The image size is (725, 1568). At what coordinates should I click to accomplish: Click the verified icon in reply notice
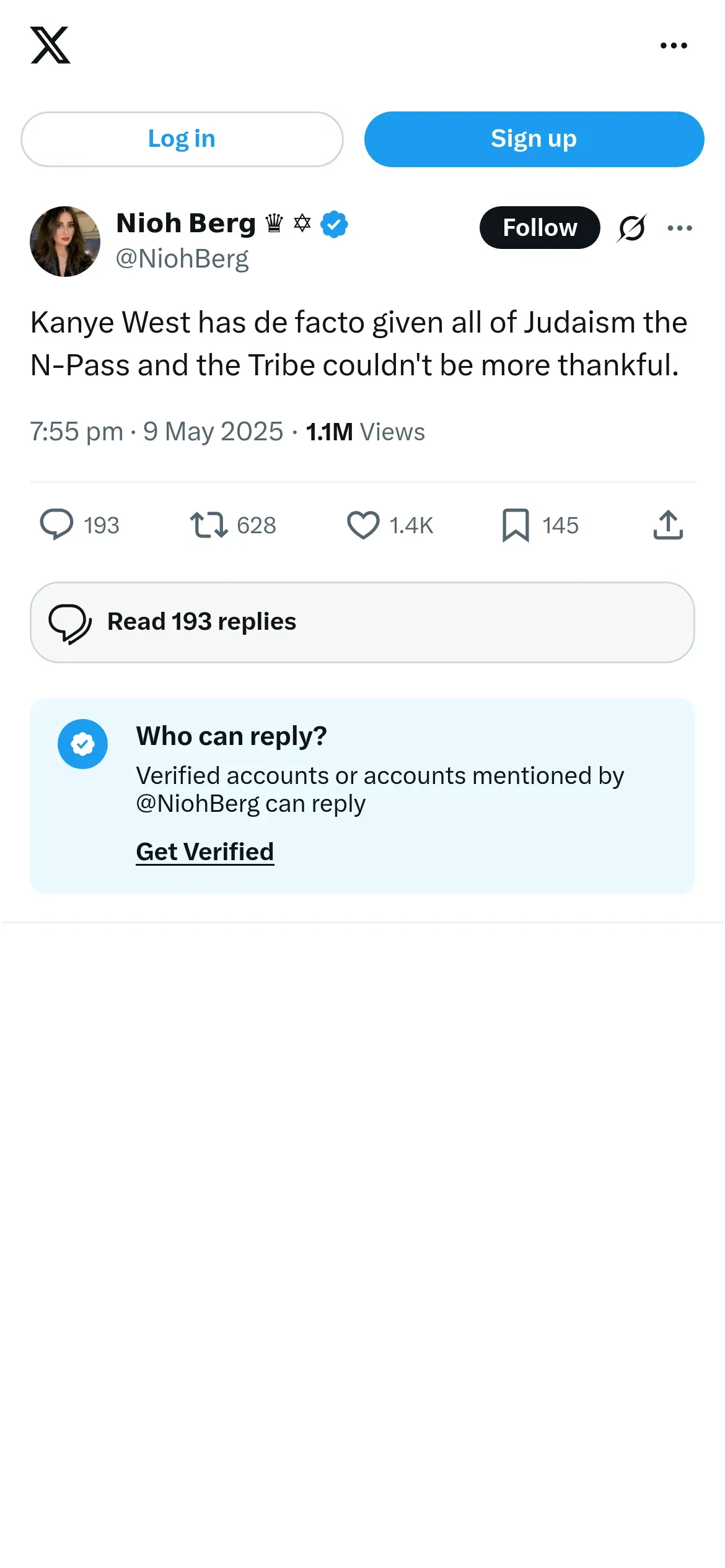point(82,744)
